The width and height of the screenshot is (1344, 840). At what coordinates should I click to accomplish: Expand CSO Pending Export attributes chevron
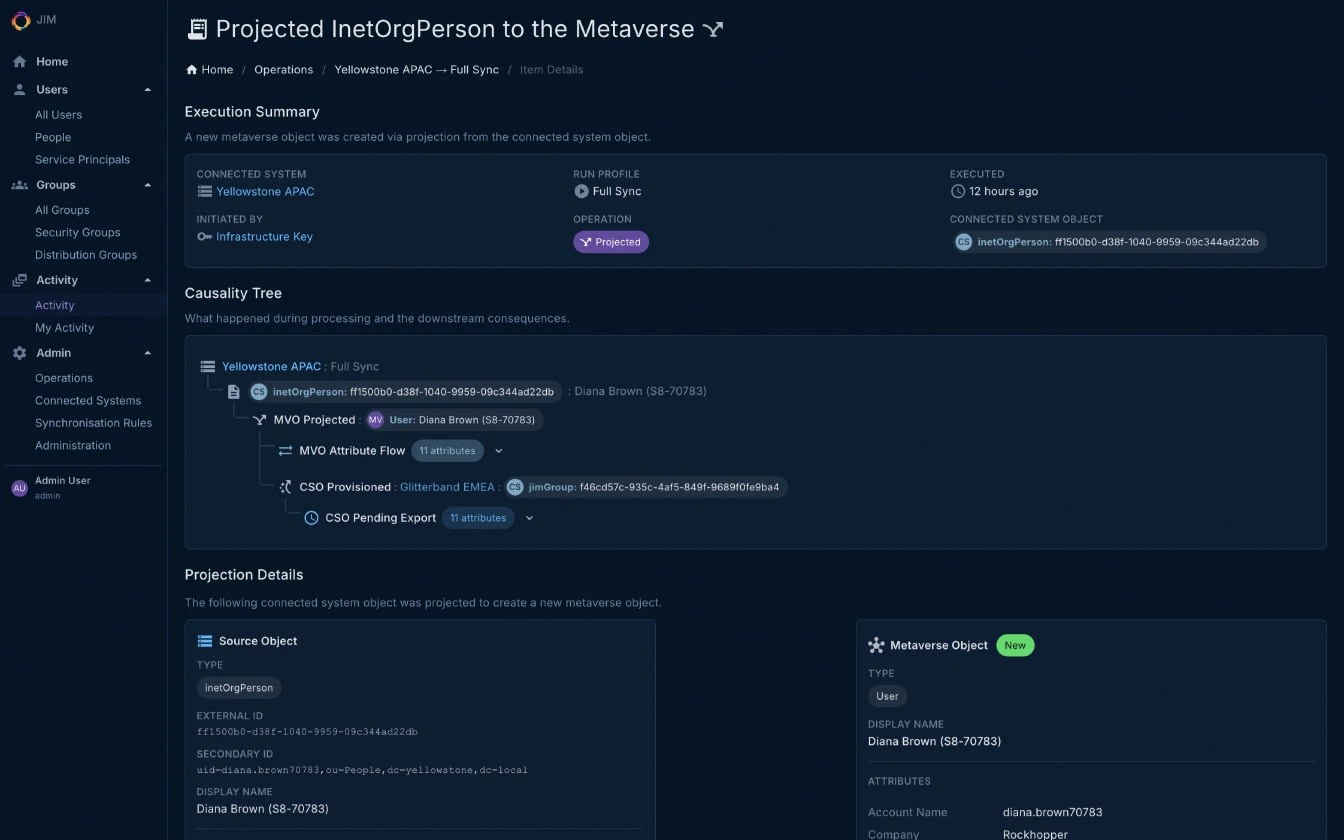coord(530,518)
